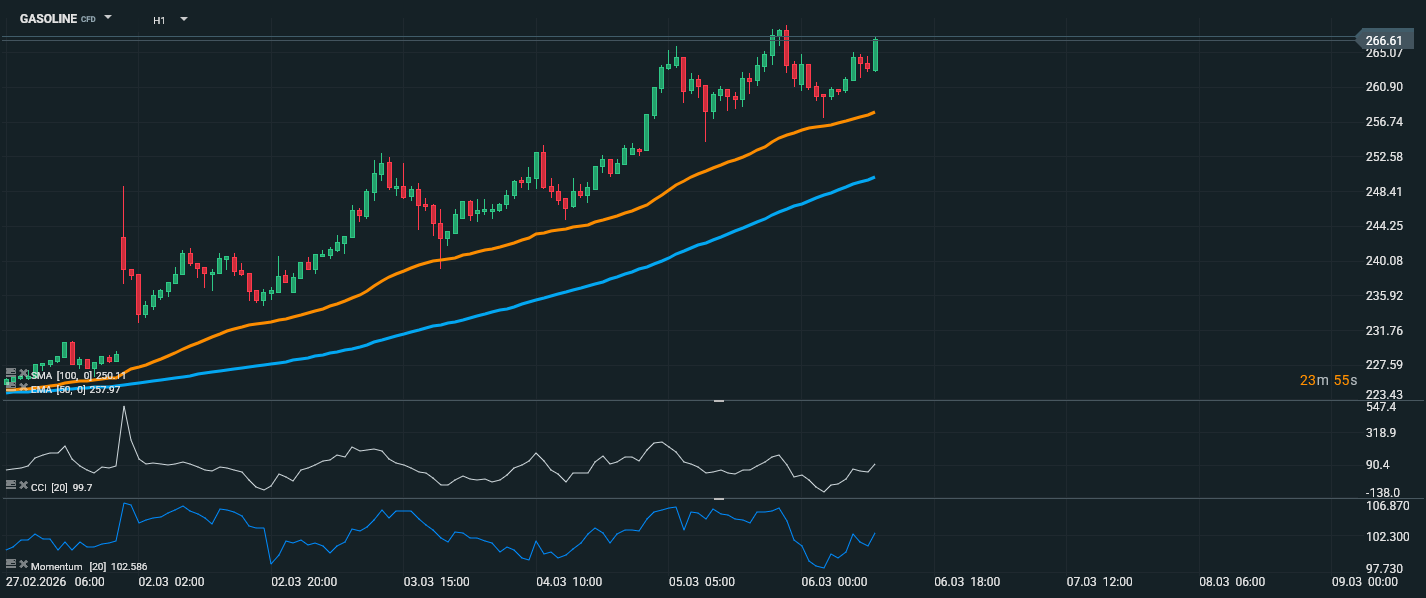Open settings for the EMA indicator
The image size is (1426, 598).
[11, 386]
